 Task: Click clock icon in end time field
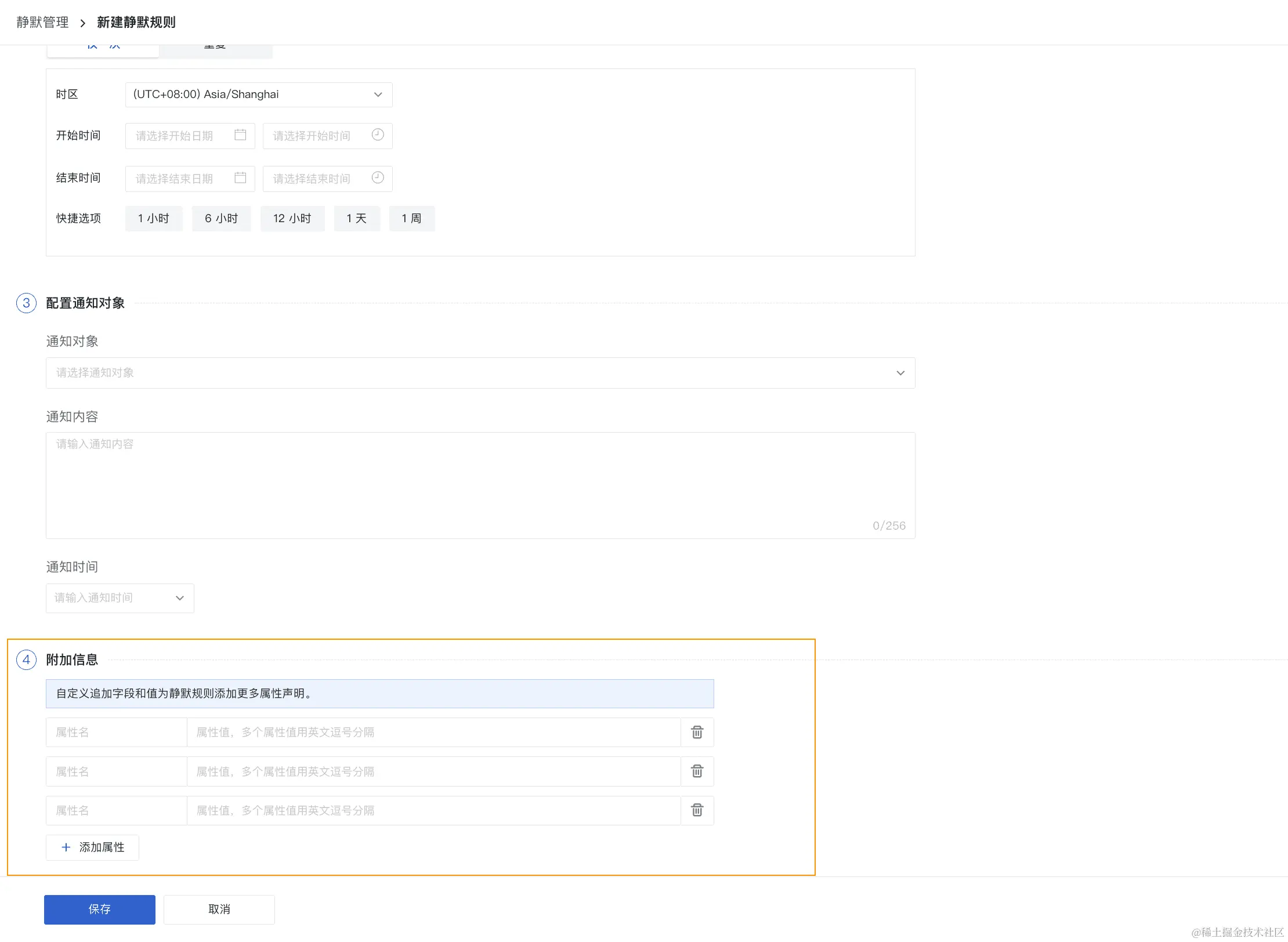pyautogui.click(x=378, y=178)
